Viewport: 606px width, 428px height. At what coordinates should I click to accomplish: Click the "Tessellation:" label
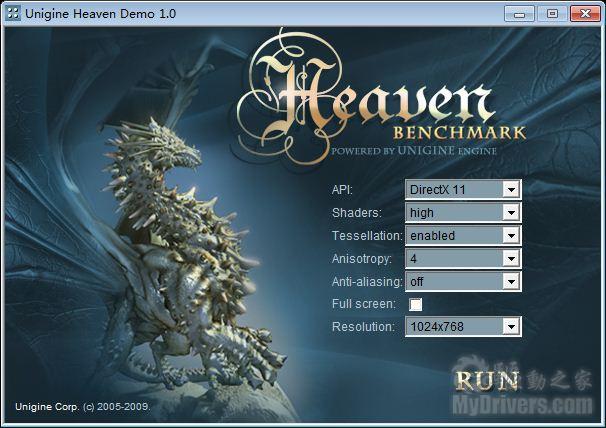(367, 235)
